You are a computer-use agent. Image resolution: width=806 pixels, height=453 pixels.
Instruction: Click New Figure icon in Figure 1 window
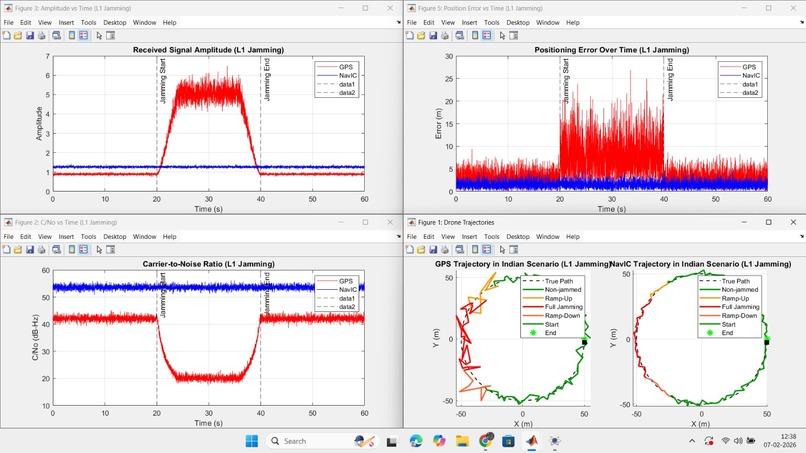point(410,249)
